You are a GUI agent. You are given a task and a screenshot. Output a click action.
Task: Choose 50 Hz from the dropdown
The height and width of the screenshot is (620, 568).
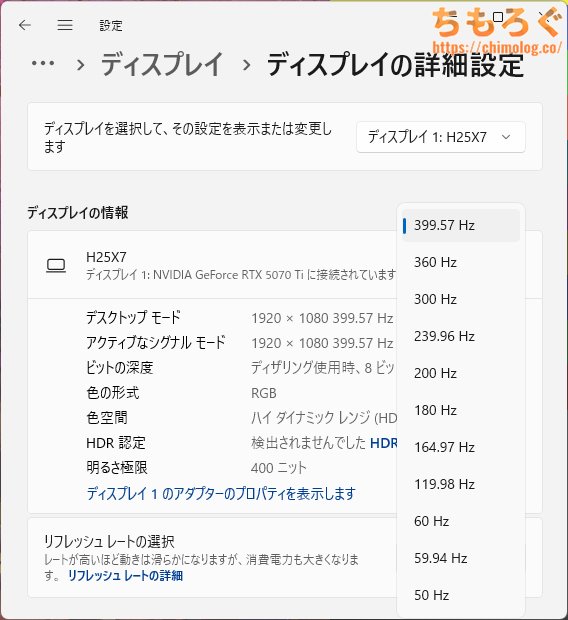coord(461,595)
